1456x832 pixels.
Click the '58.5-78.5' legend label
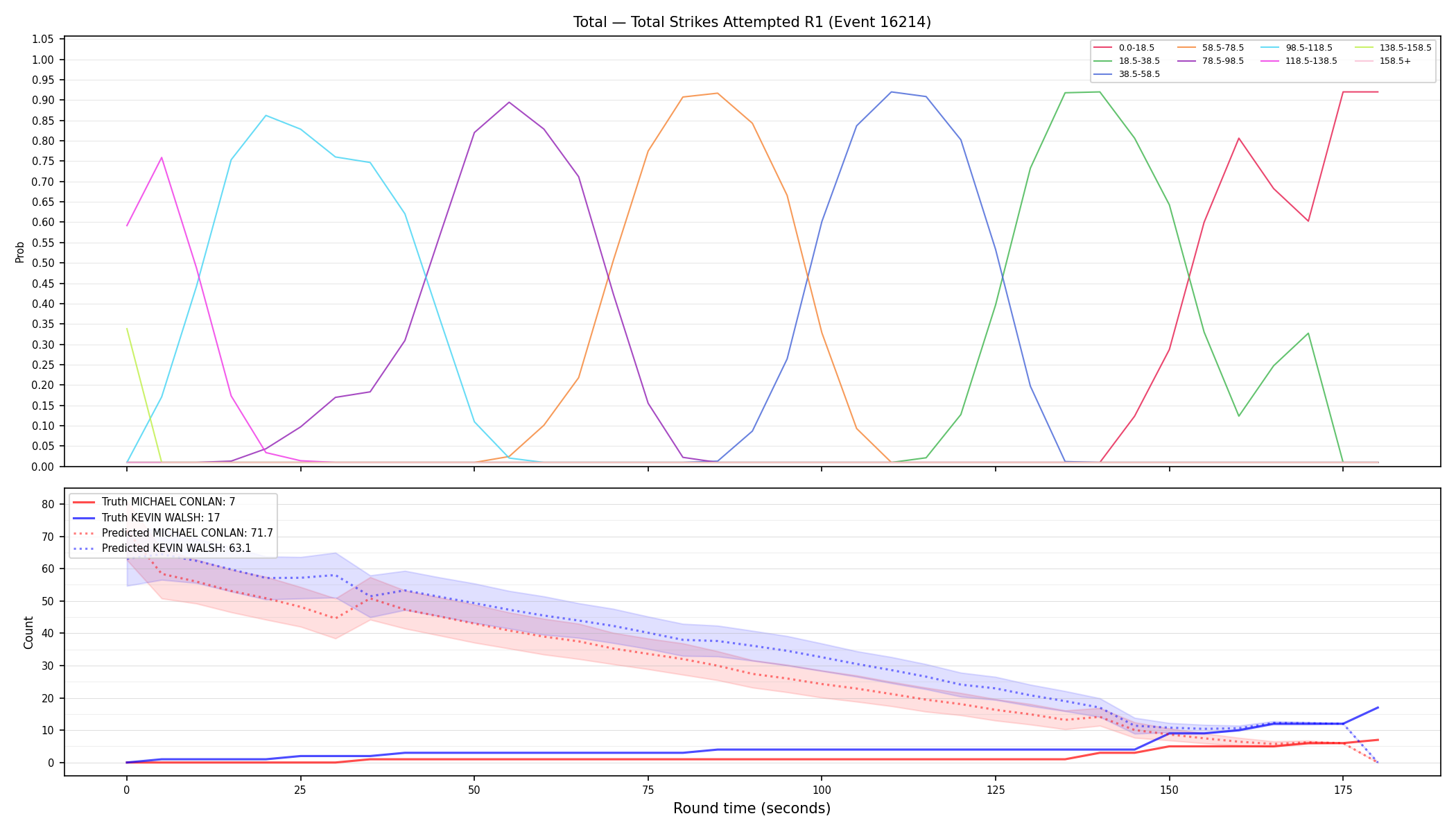pyautogui.click(x=1223, y=48)
